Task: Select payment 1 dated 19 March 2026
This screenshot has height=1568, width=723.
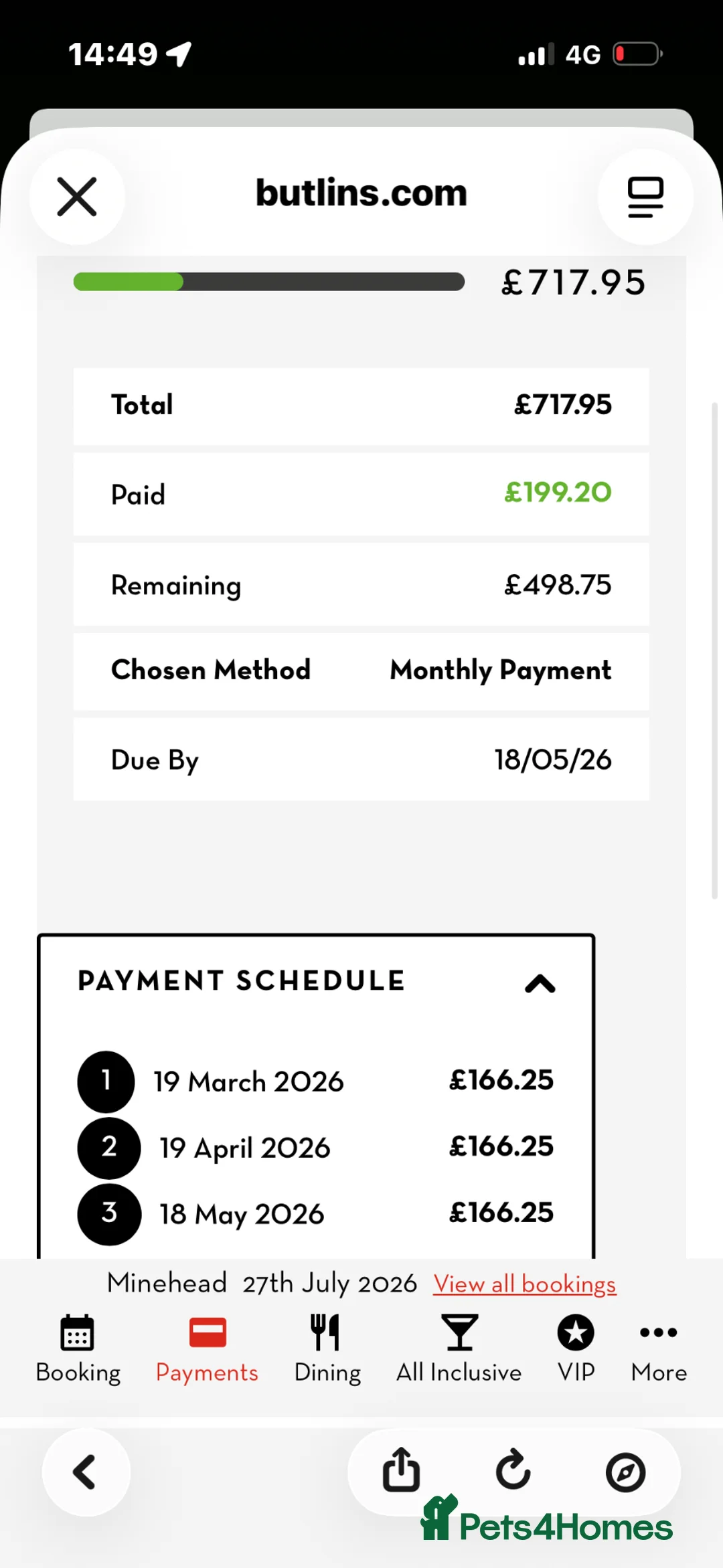Action: click(248, 1081)
